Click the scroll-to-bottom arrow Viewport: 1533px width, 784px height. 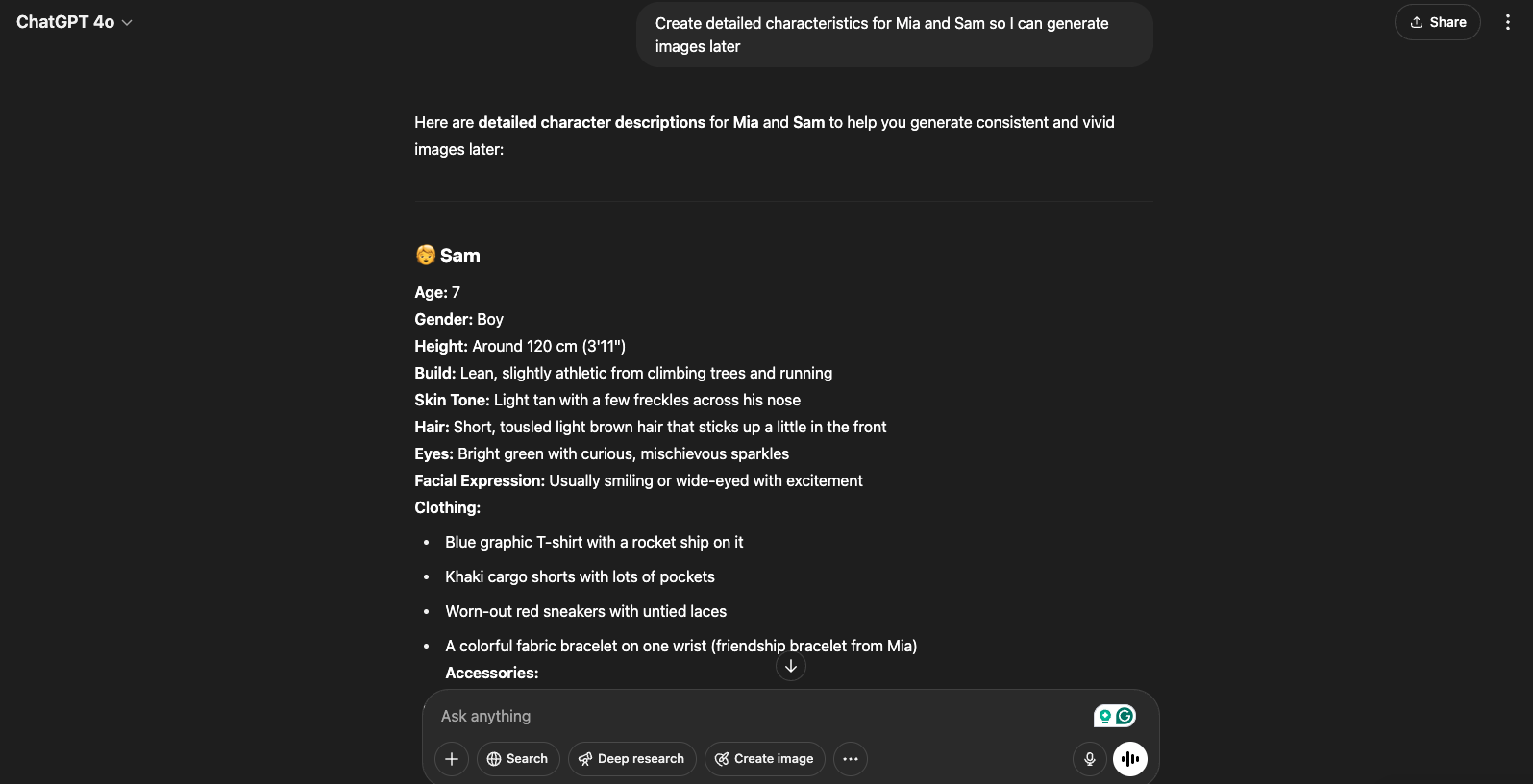pyautogui.click(x=790, y=665)
